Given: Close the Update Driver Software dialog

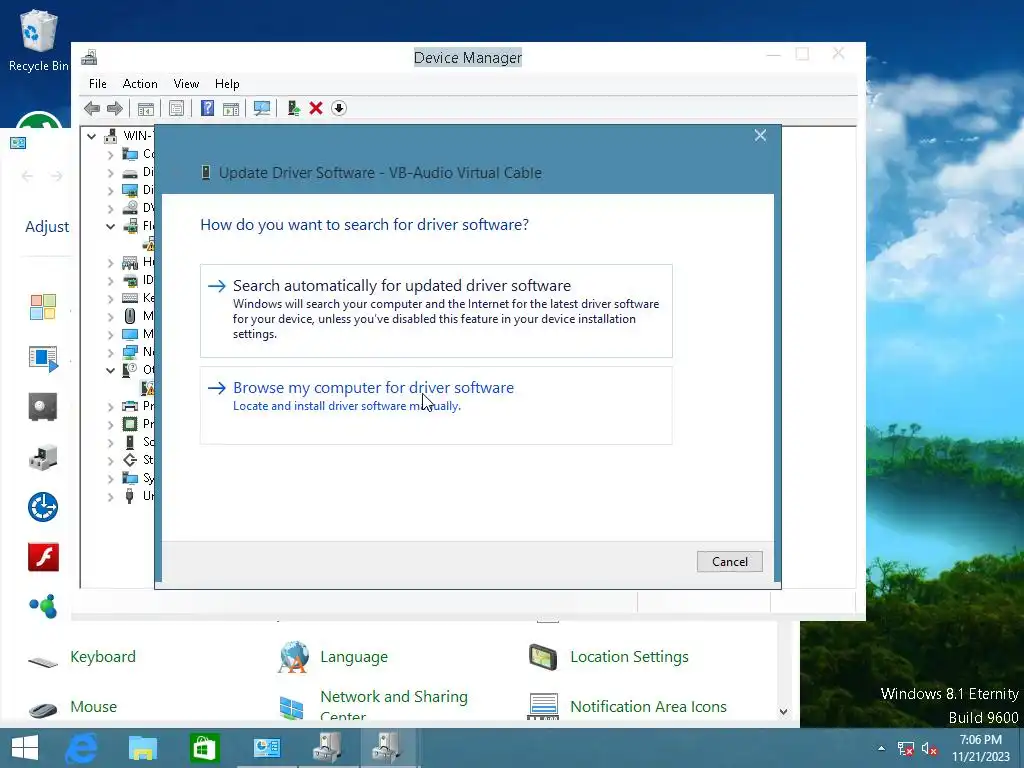Looking at the screenshot, I should click(760, 135).
